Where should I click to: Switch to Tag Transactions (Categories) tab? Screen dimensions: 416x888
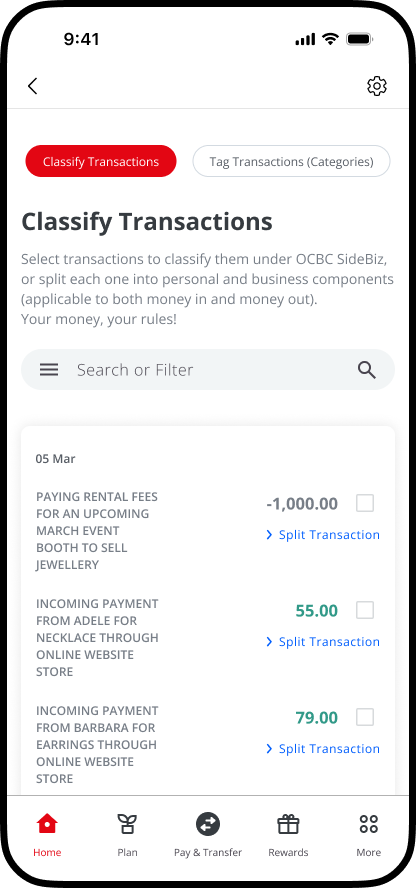click(291, 161)
